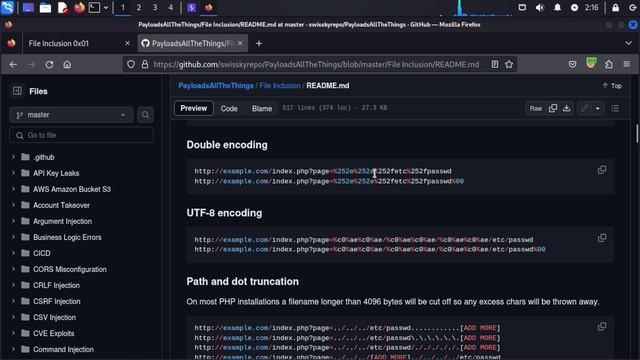
Task: Expand the Argument Injection folder
Action: (x=13, y=221)
